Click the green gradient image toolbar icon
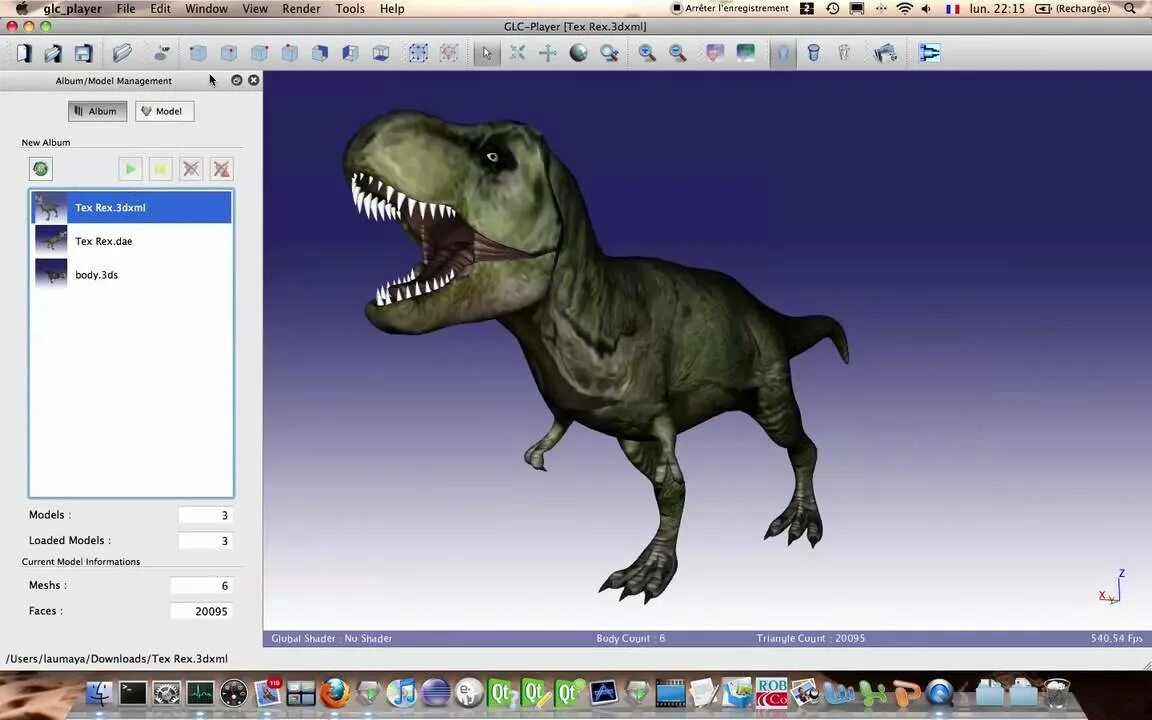This screenshot has height=720, width=1152. pyautogui.click(x=745, y=53)
